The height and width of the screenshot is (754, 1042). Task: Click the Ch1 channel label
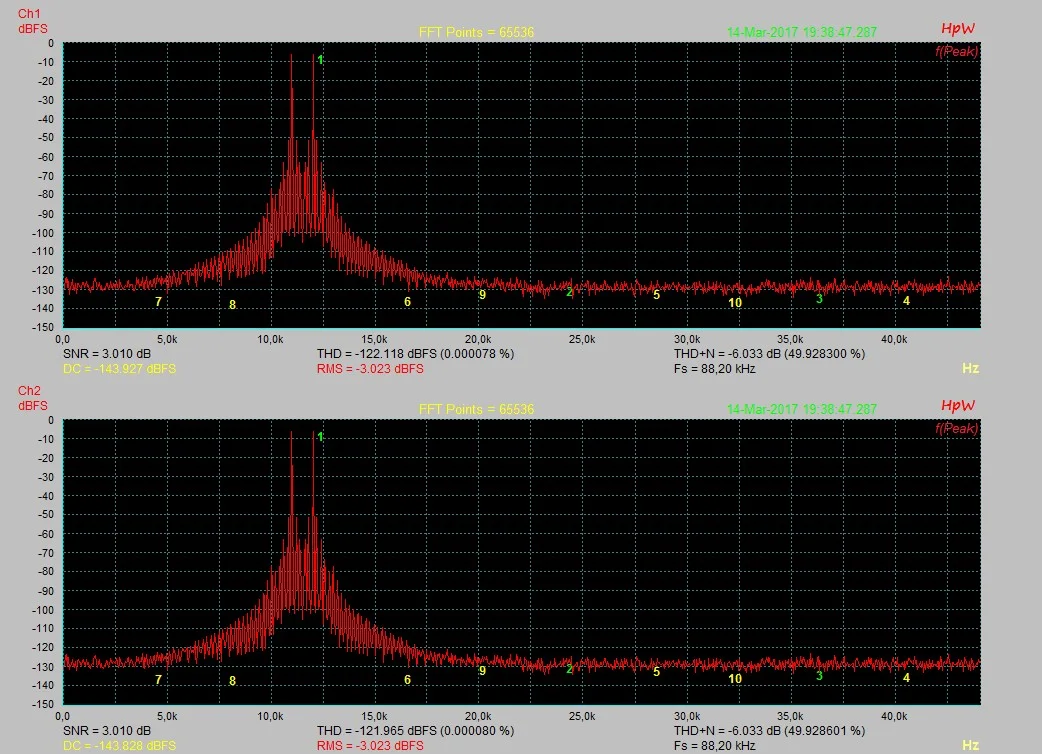click(29, 14)
